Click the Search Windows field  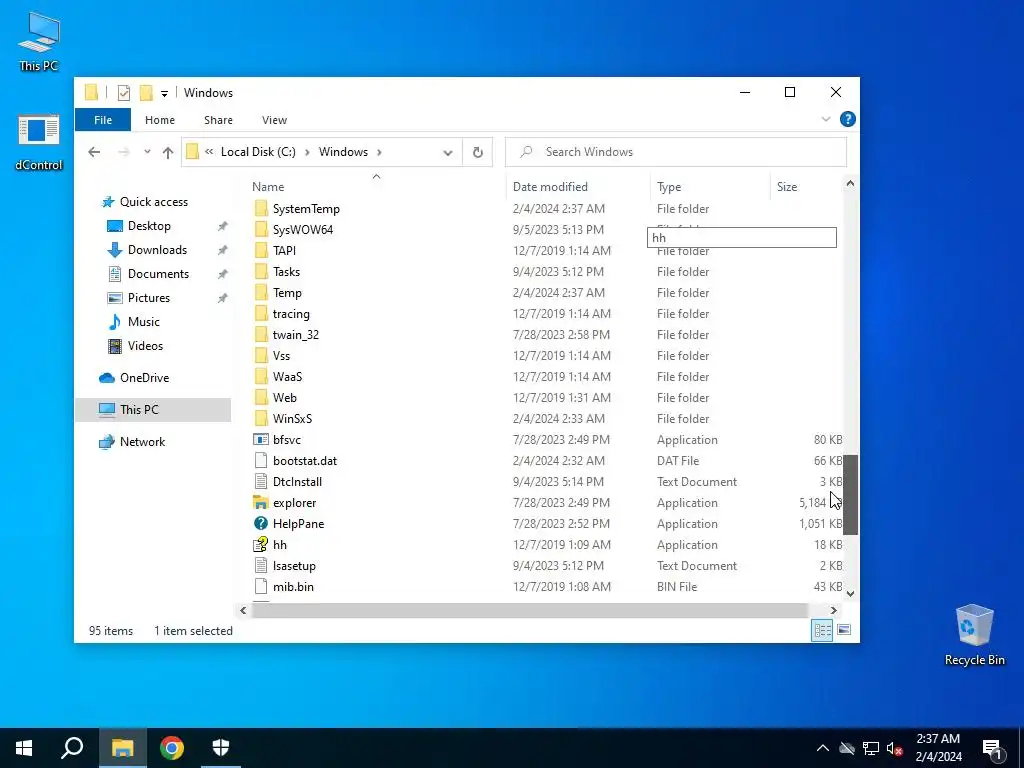click(x=676, y=152)
